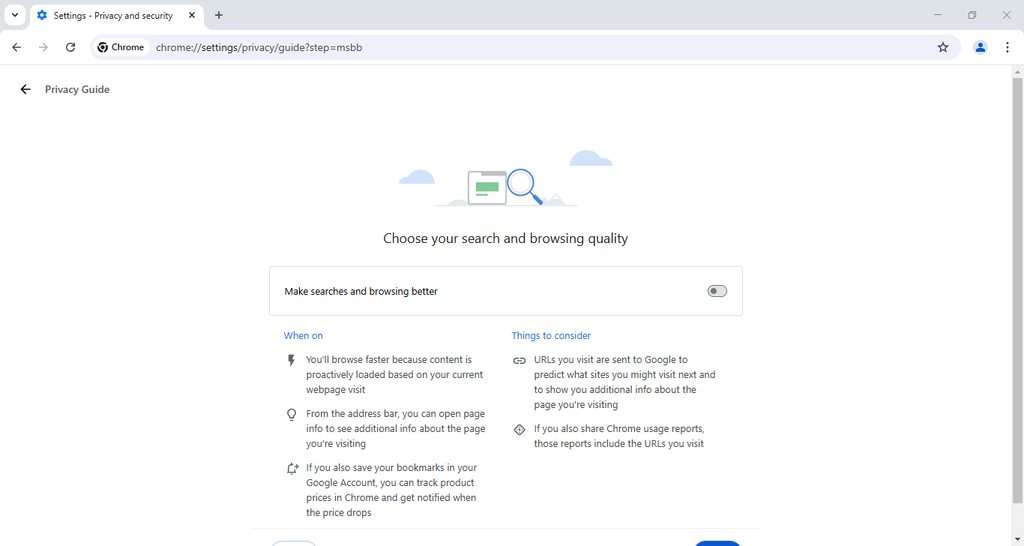Viewport: 1024px width, 546px height.
Task: Click the scrollbar down arrow
Action: (1017, 540)
